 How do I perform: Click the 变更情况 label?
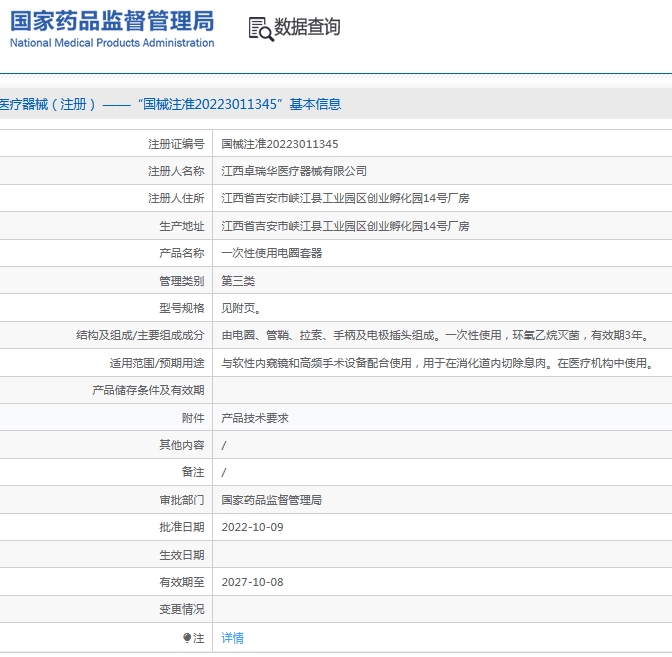tap(182, 609)
